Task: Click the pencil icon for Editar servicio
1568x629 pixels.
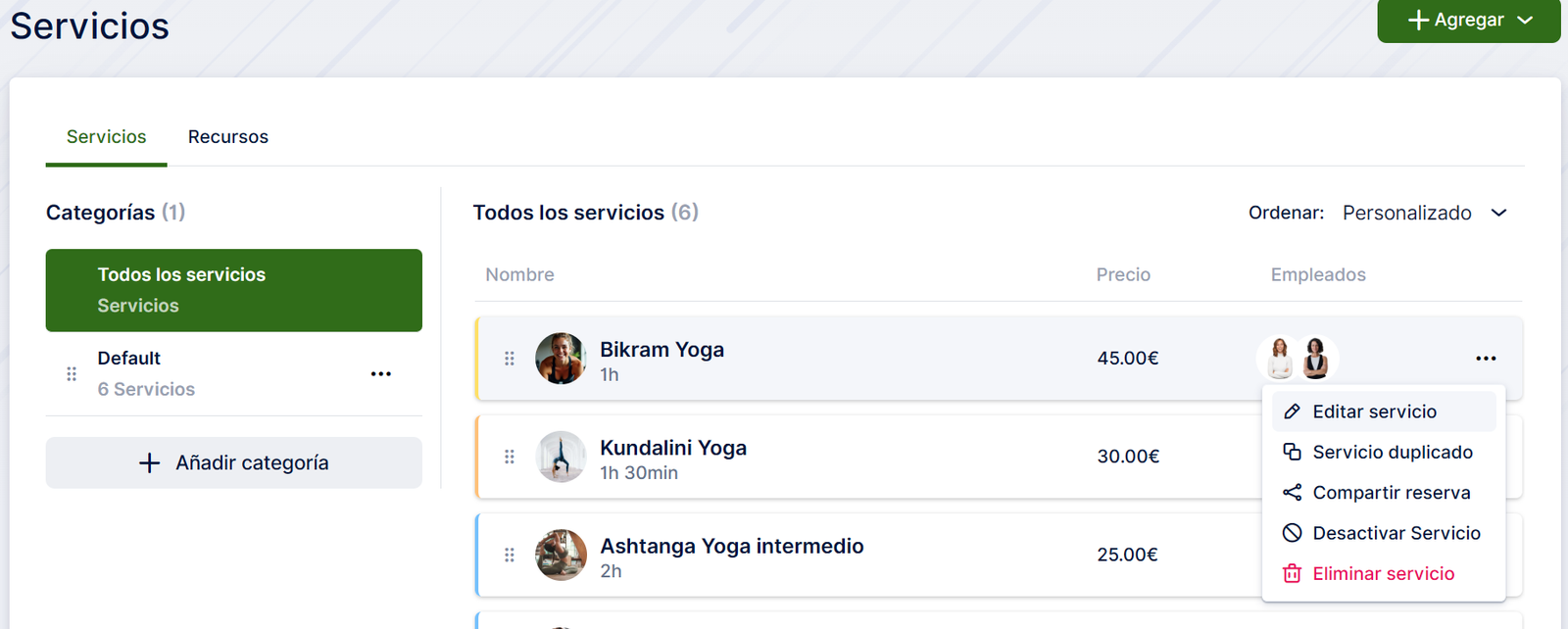Action: pos(1292,411)
